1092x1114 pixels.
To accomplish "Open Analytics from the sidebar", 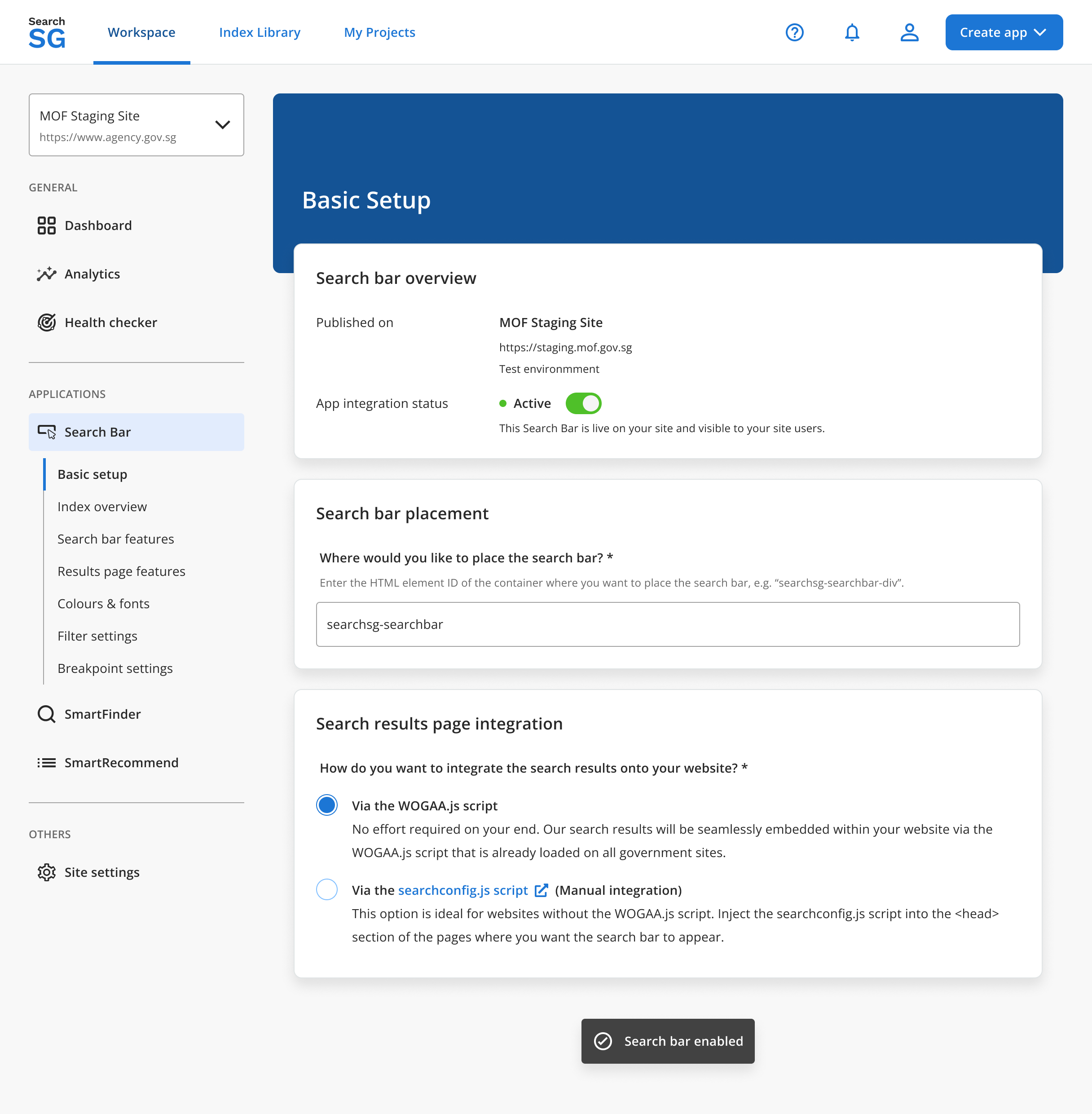I will (x=92, y=274).
